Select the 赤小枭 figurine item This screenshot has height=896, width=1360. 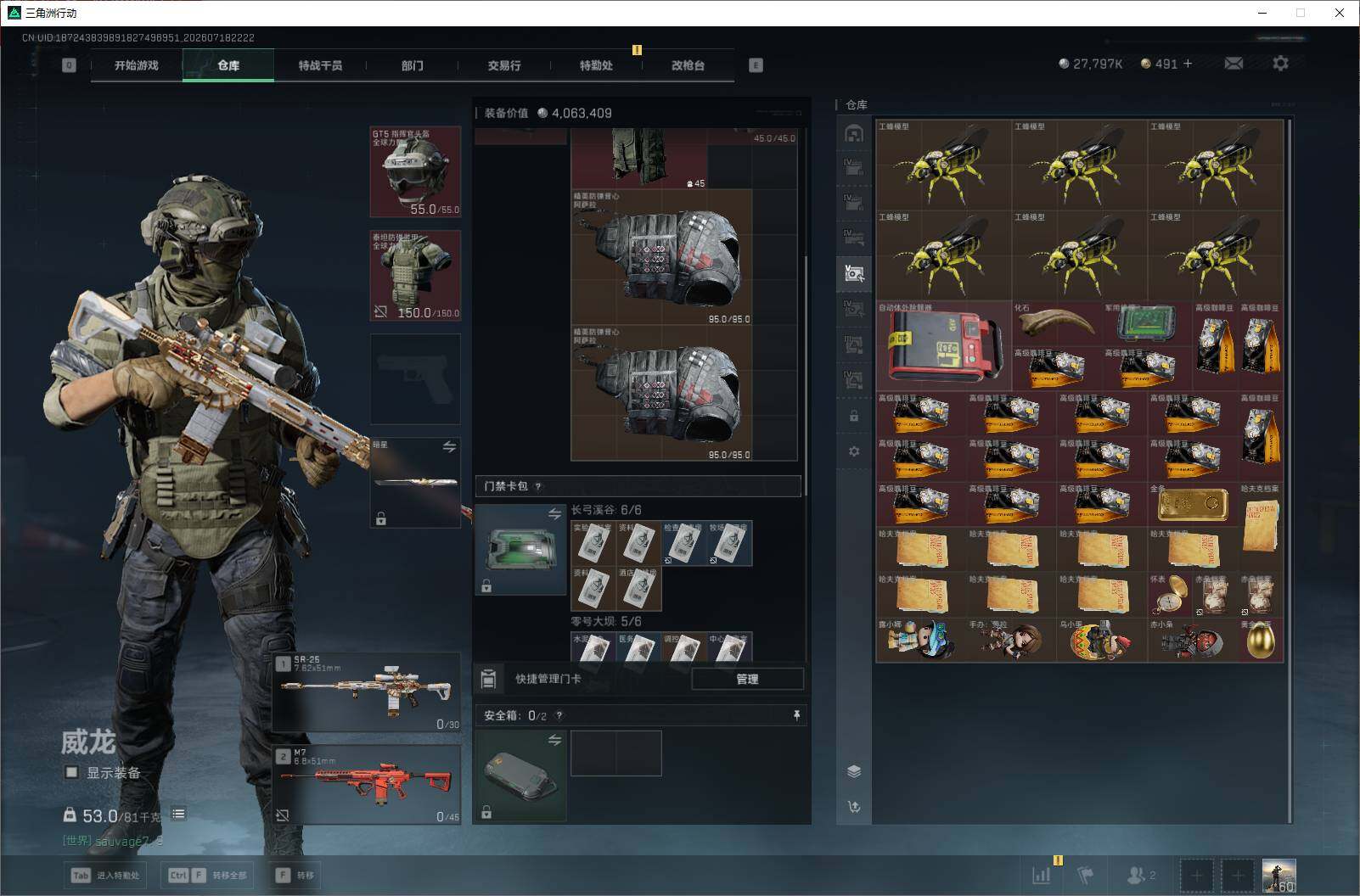(1192, 640)
